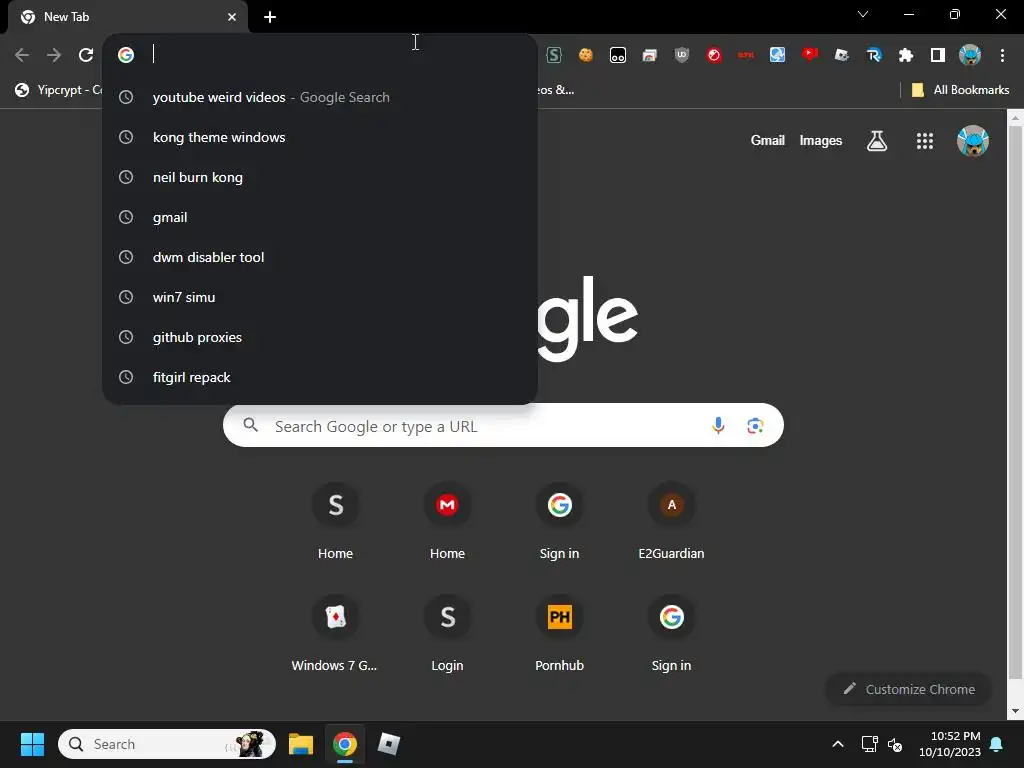Click the Customize Chrome button
Screen dimensions: 1024x768
tap(908, 689)
